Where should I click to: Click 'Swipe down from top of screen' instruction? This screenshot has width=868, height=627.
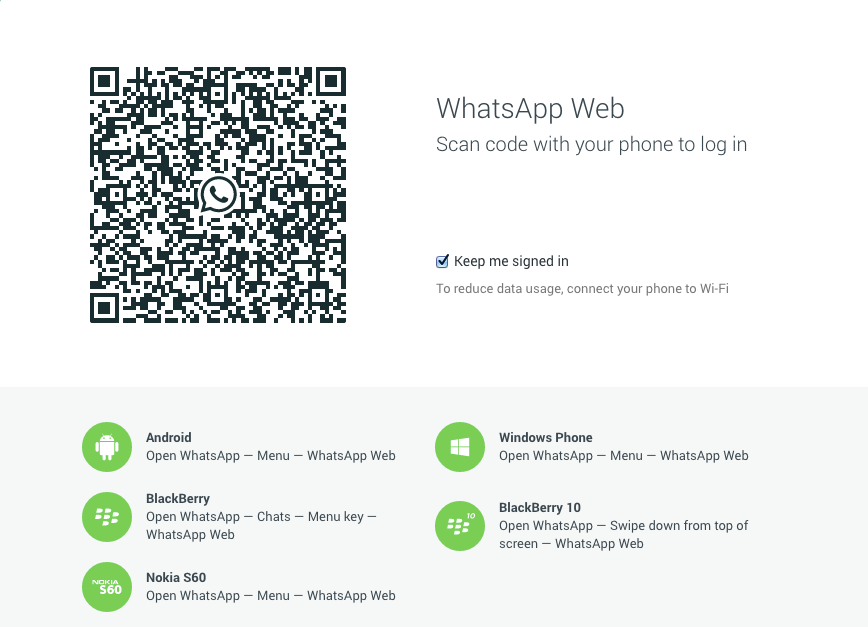(x=623, y=535)
